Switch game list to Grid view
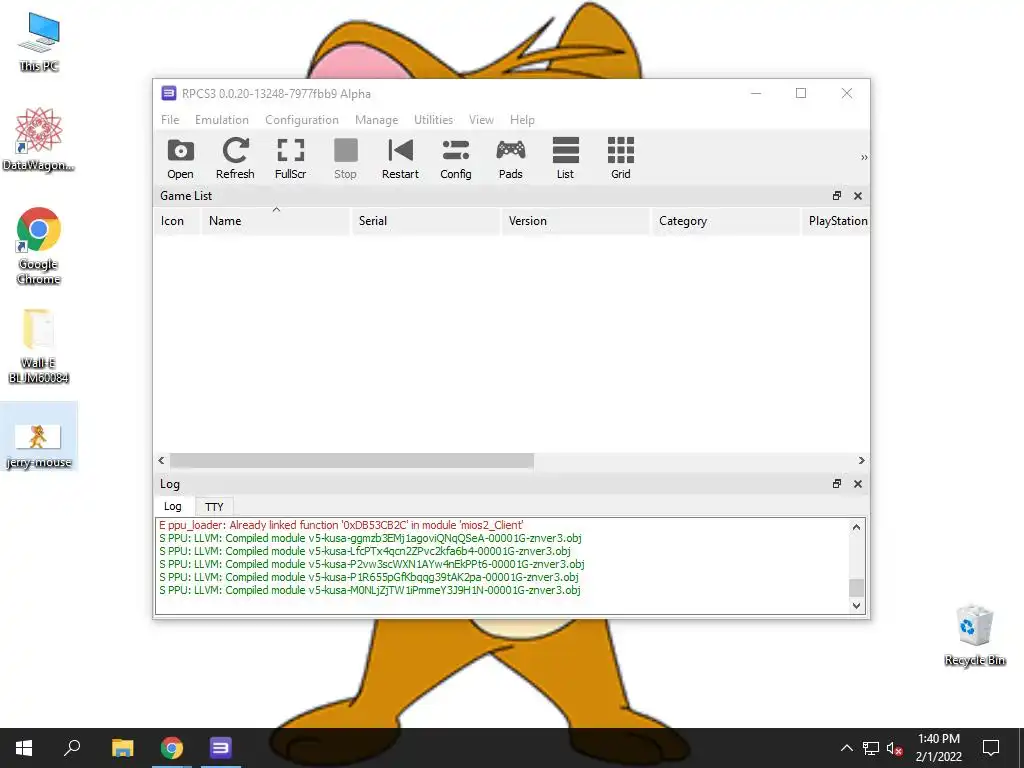This screenshot has width=1024, height=768. tap(621, 157)
